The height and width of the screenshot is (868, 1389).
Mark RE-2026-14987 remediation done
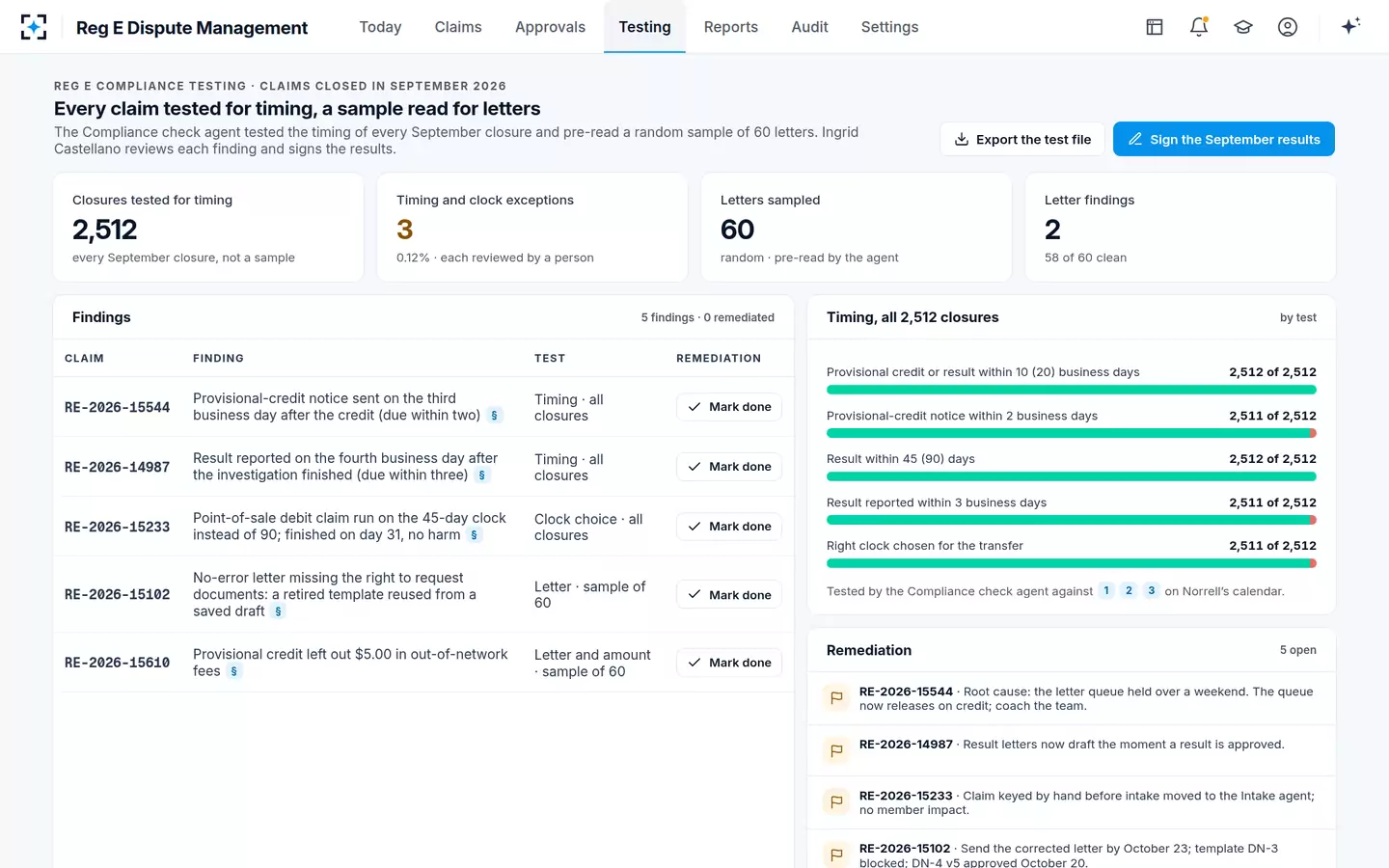(729, 467)
